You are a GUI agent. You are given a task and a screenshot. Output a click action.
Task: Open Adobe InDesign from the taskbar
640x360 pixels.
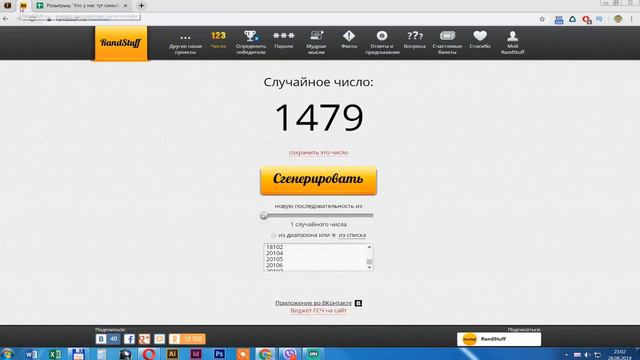196,354
